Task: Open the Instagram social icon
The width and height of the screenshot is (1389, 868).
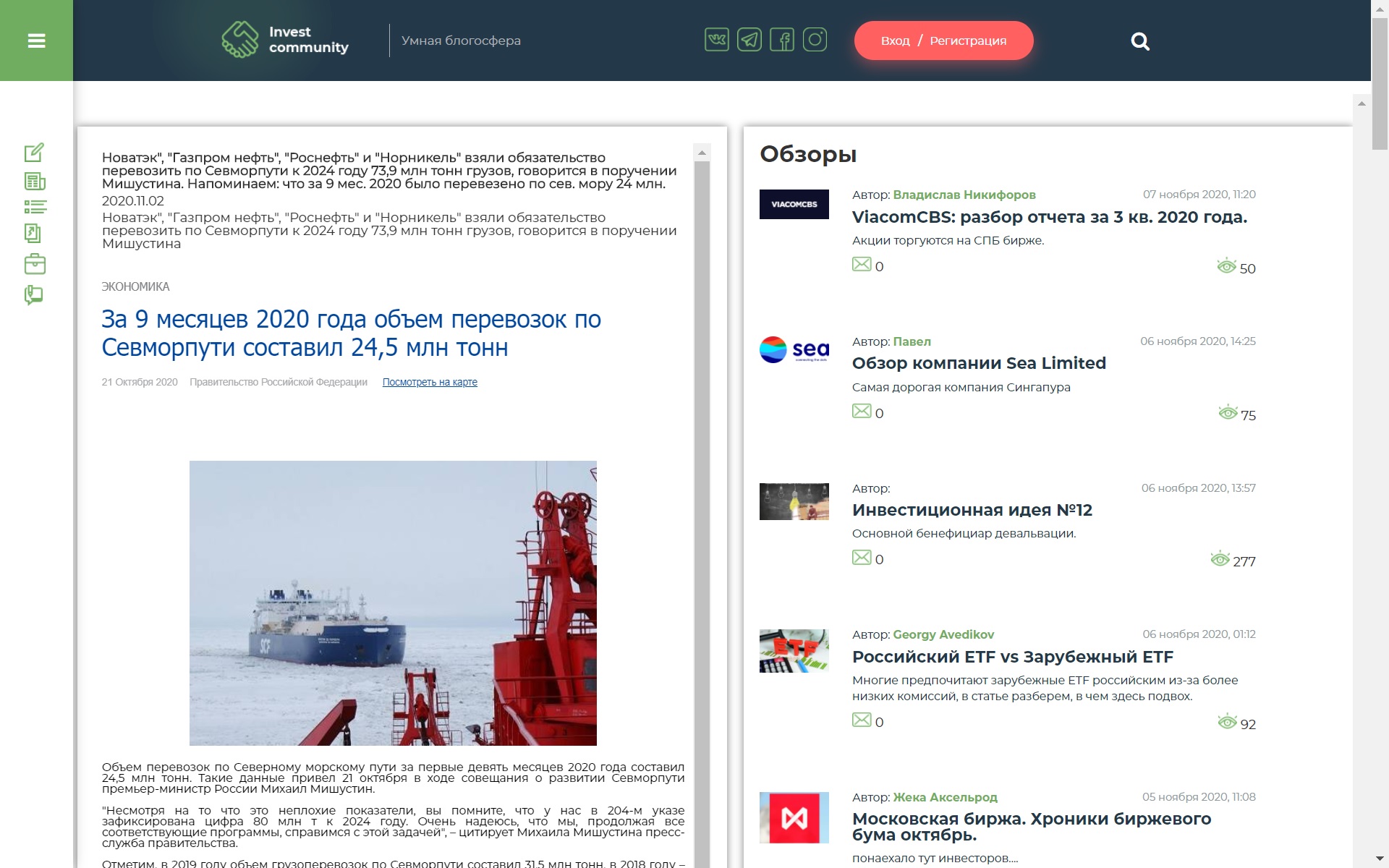Action: [x=815, y=40]
